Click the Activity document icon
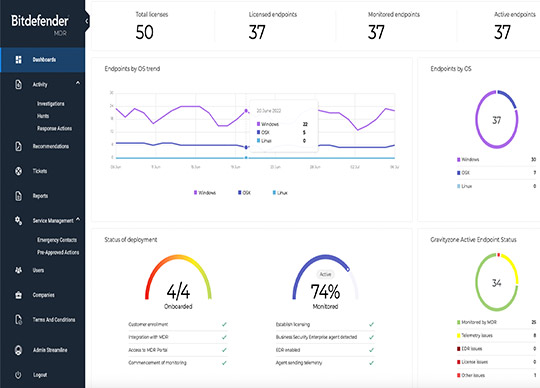540x388 pixels. coord(19,84)
